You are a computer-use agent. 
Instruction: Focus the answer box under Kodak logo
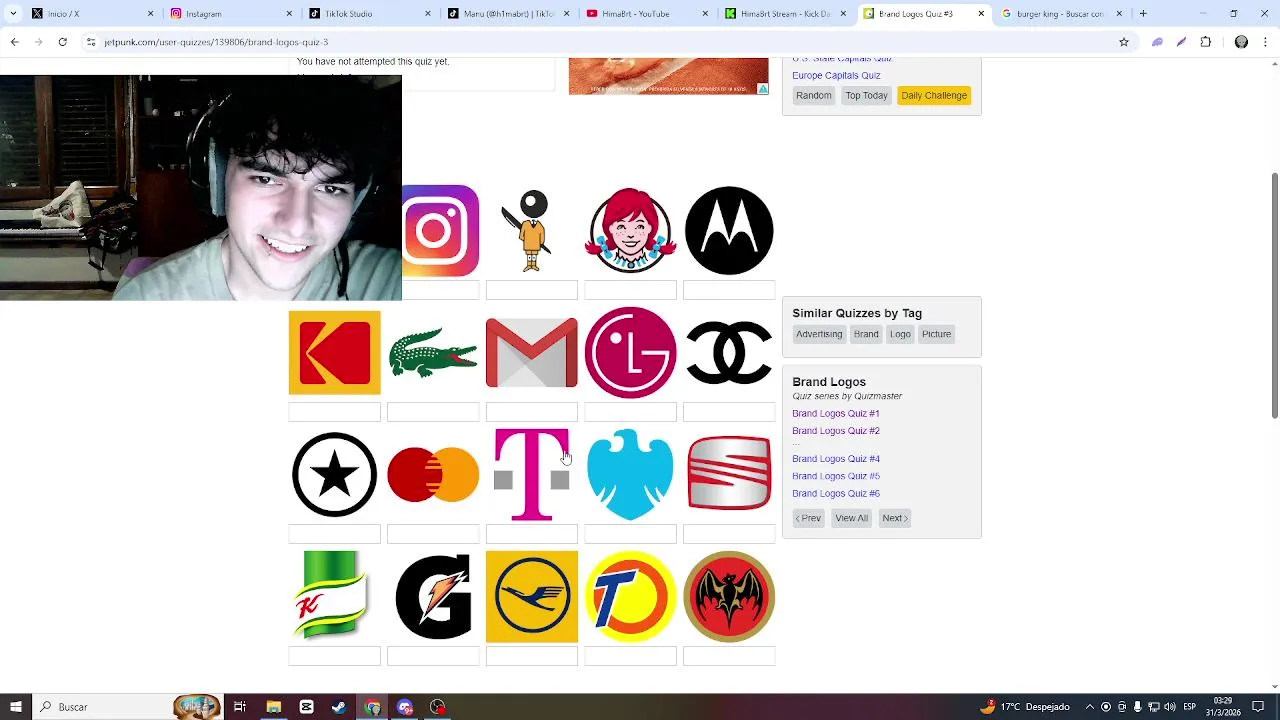334,412
